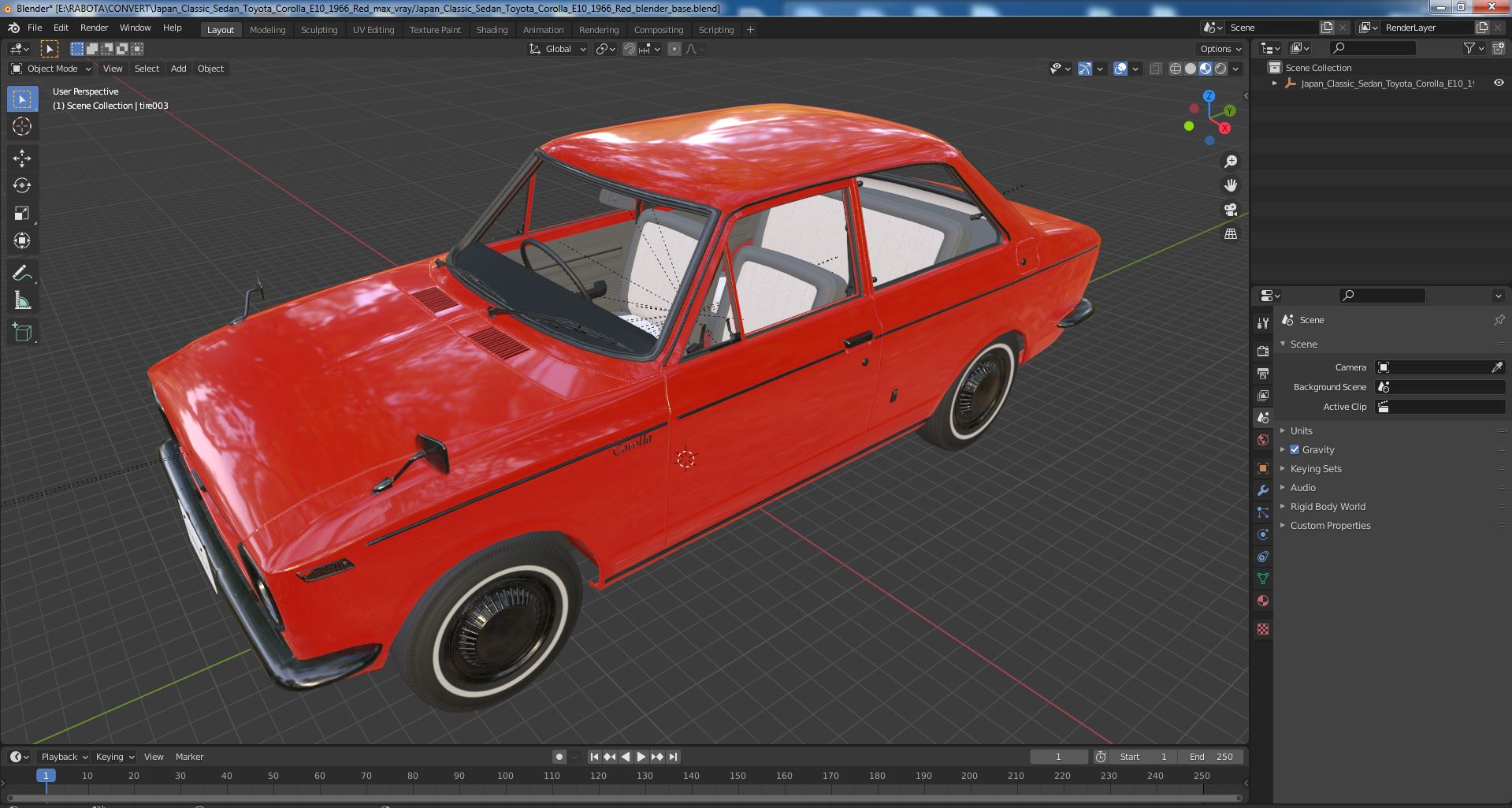
Task: Open the Render properties tab
Action: coord(1263,351)
